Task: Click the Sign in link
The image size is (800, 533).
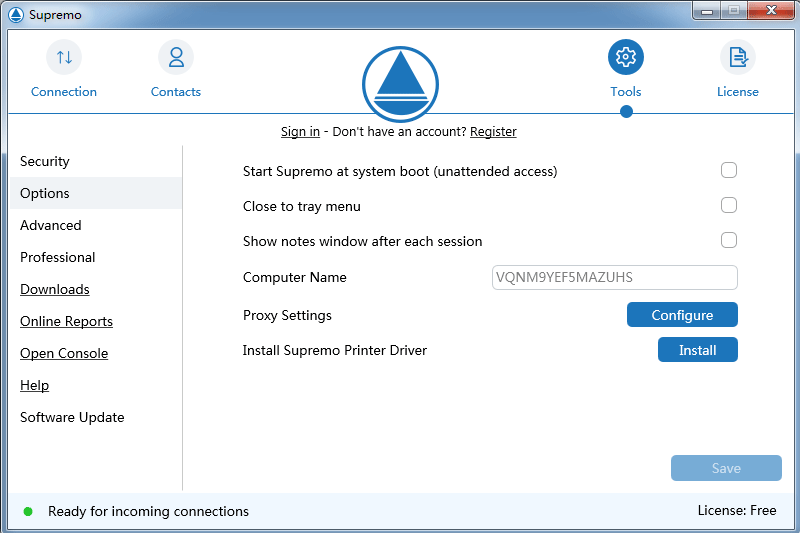Action: tap(300, 132)
